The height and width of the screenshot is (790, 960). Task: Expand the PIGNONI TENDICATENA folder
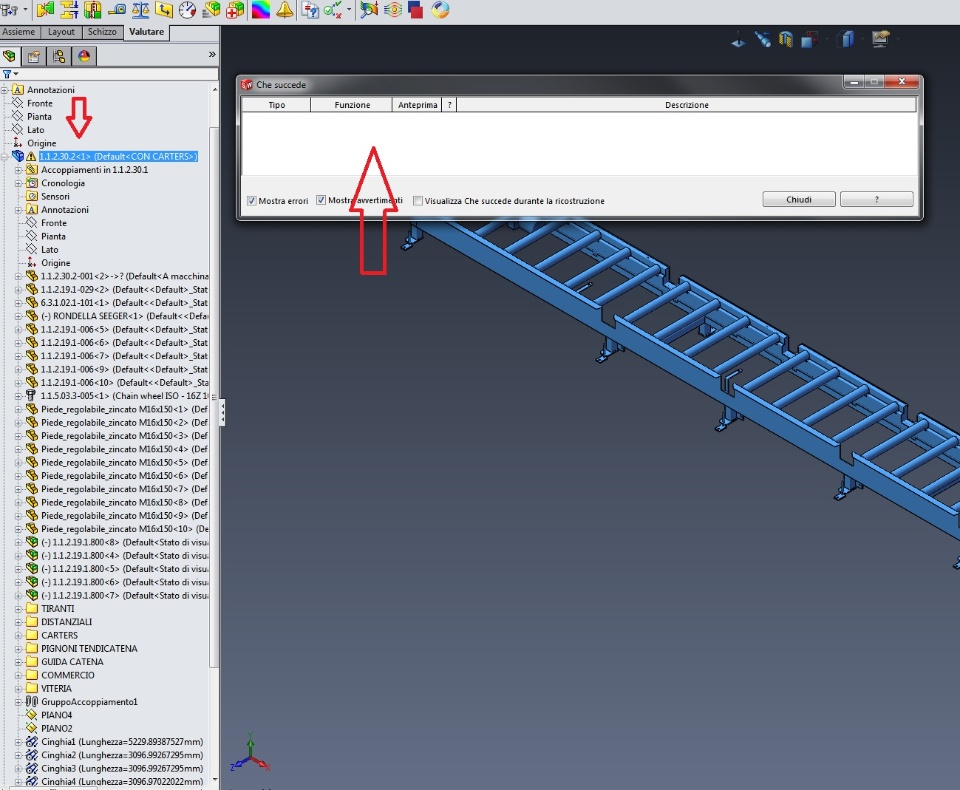click(x=18, y=649)
